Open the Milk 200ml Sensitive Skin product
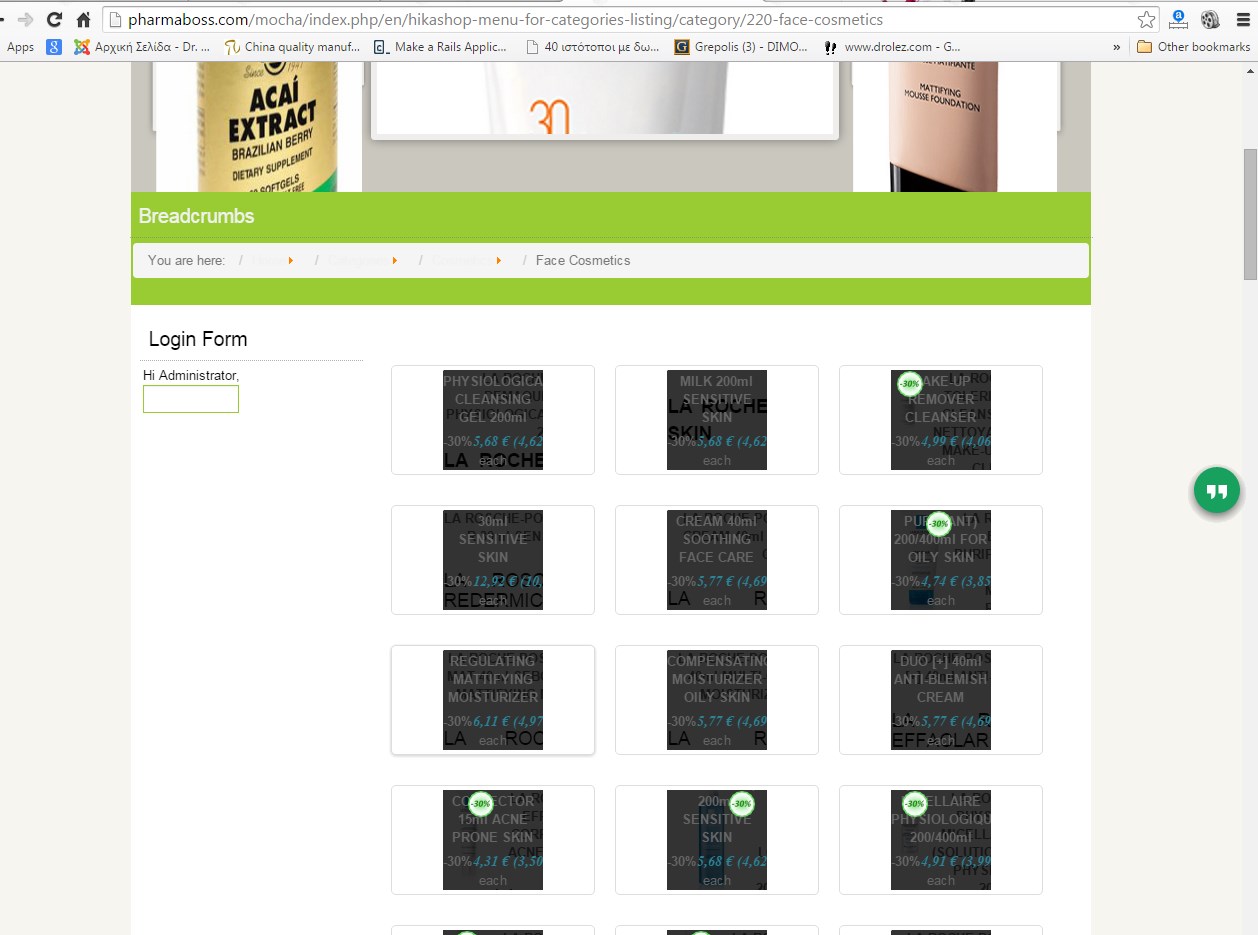Viewport: 1258px width, 935px height. (717, 420)
